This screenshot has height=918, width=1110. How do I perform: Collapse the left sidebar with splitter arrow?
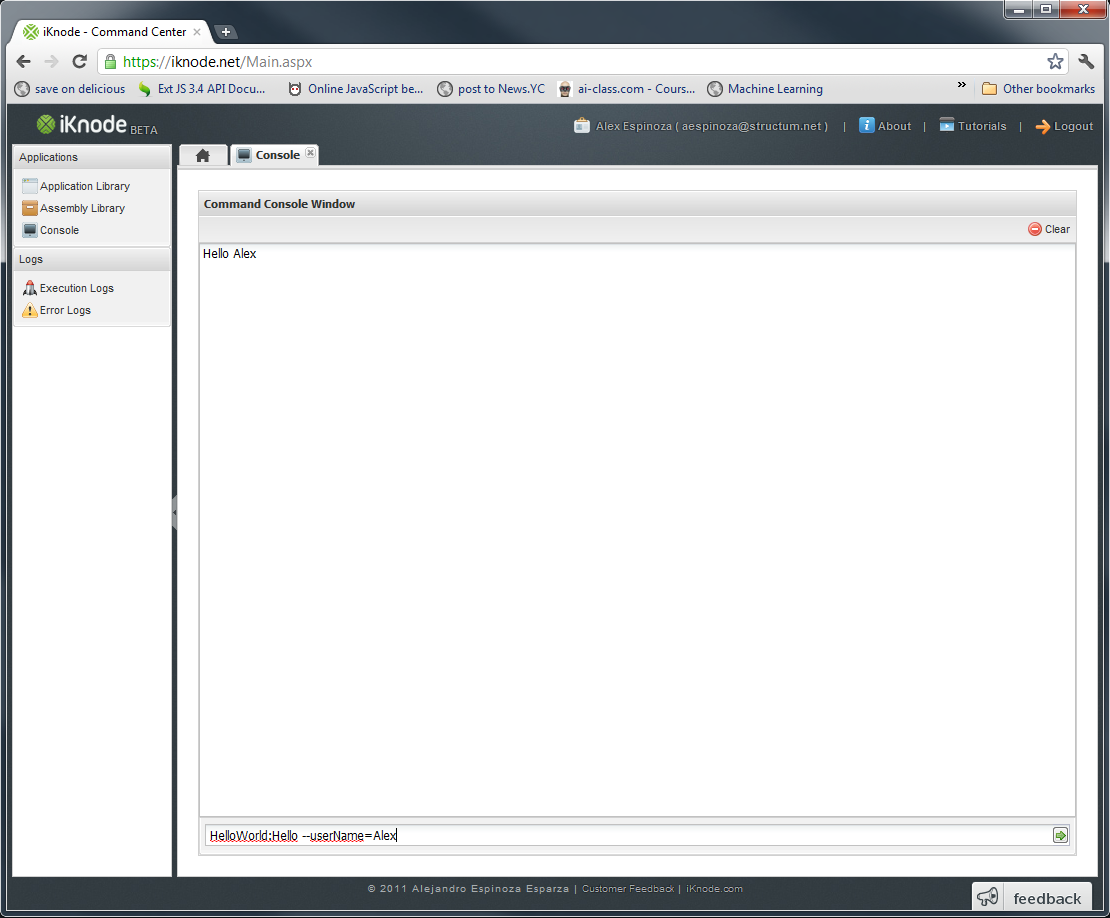click(174, 512)
